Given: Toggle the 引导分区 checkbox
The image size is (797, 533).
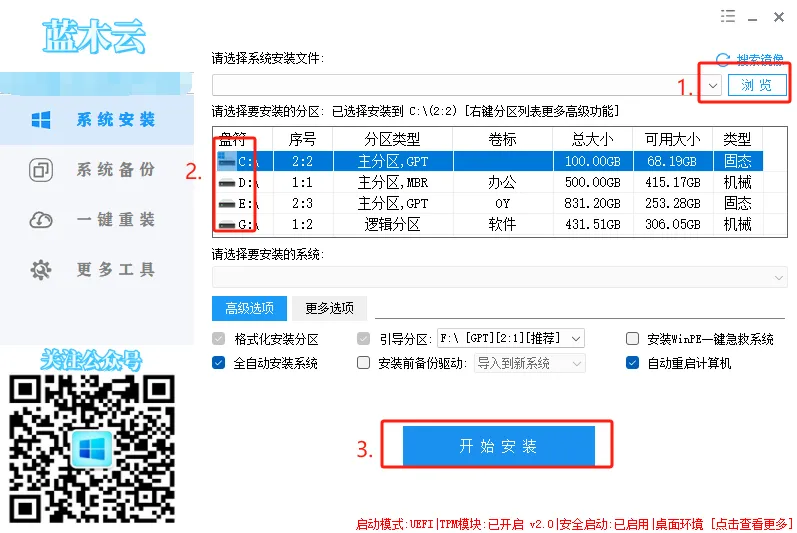Looking at the screenshot, I should point(363,339).
